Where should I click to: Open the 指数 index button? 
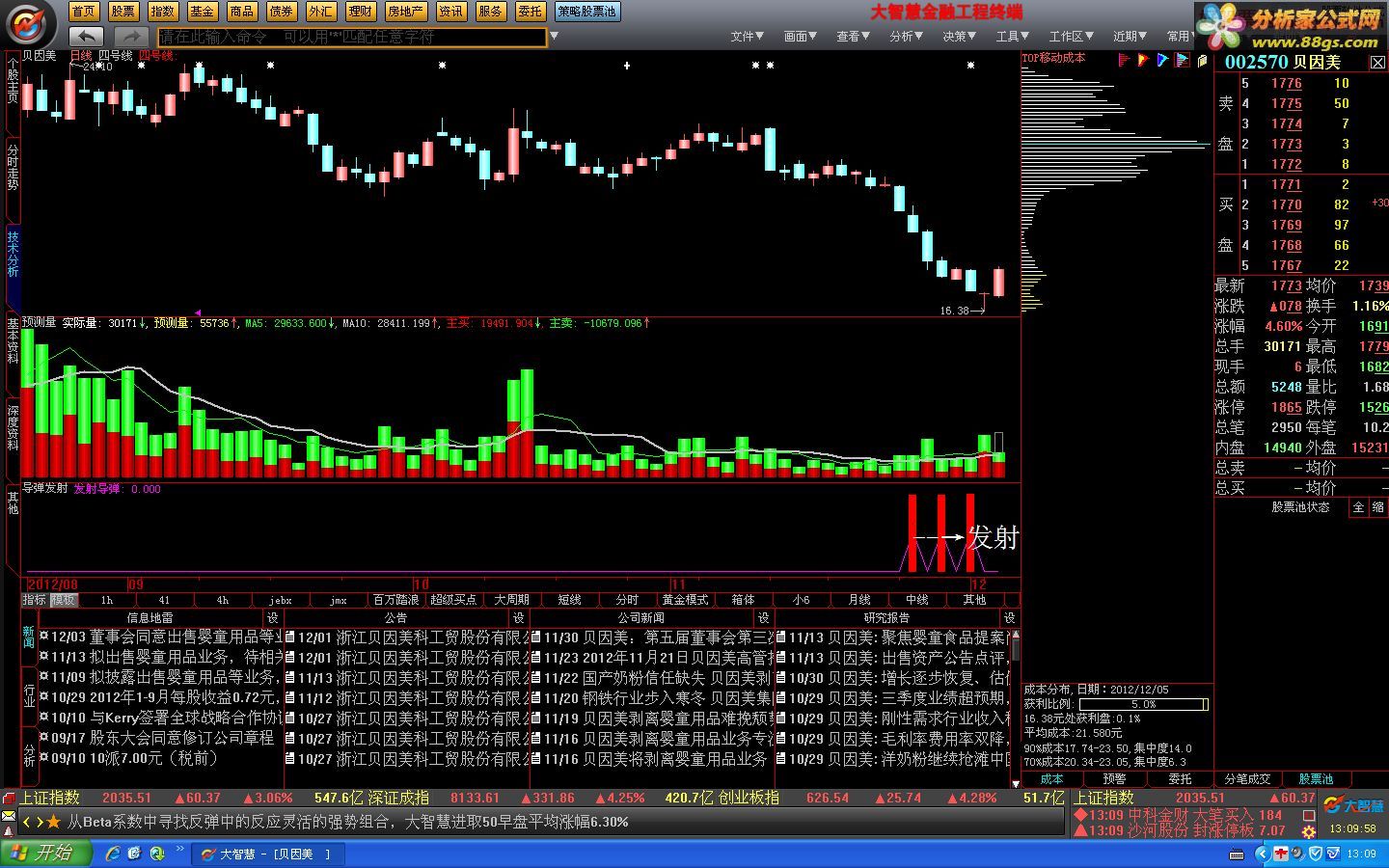[x=163, y=12]
